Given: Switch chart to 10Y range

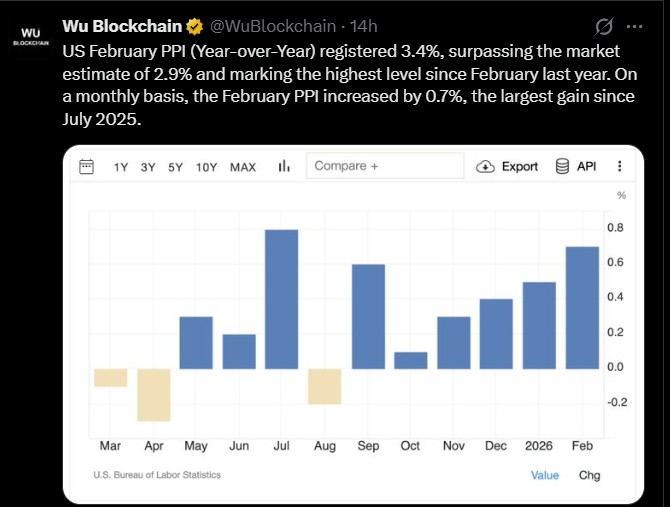Looking at the screenshot, I should click(206, 167).
